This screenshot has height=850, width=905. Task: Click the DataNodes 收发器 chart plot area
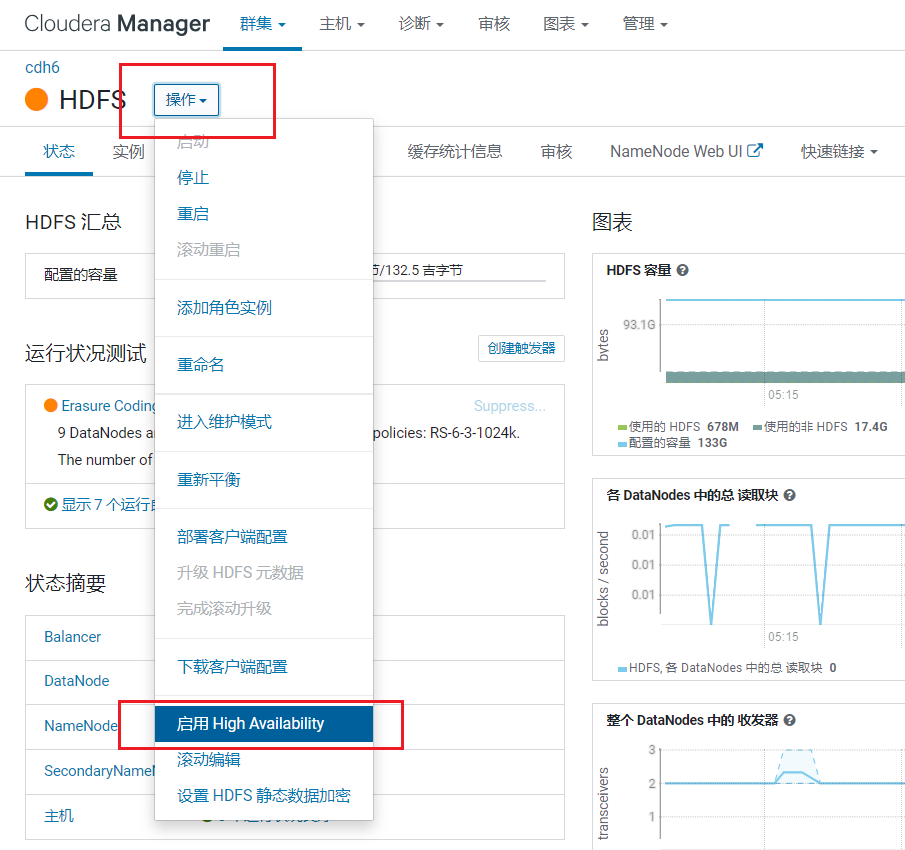coord(783,793)
